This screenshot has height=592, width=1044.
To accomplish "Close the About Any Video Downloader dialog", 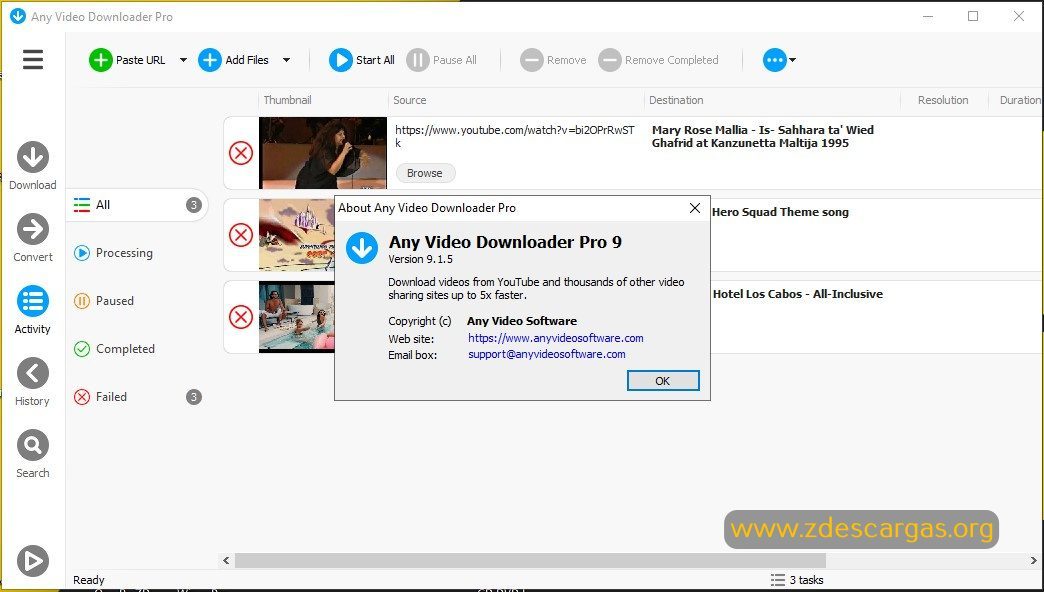I will (694, 208).
